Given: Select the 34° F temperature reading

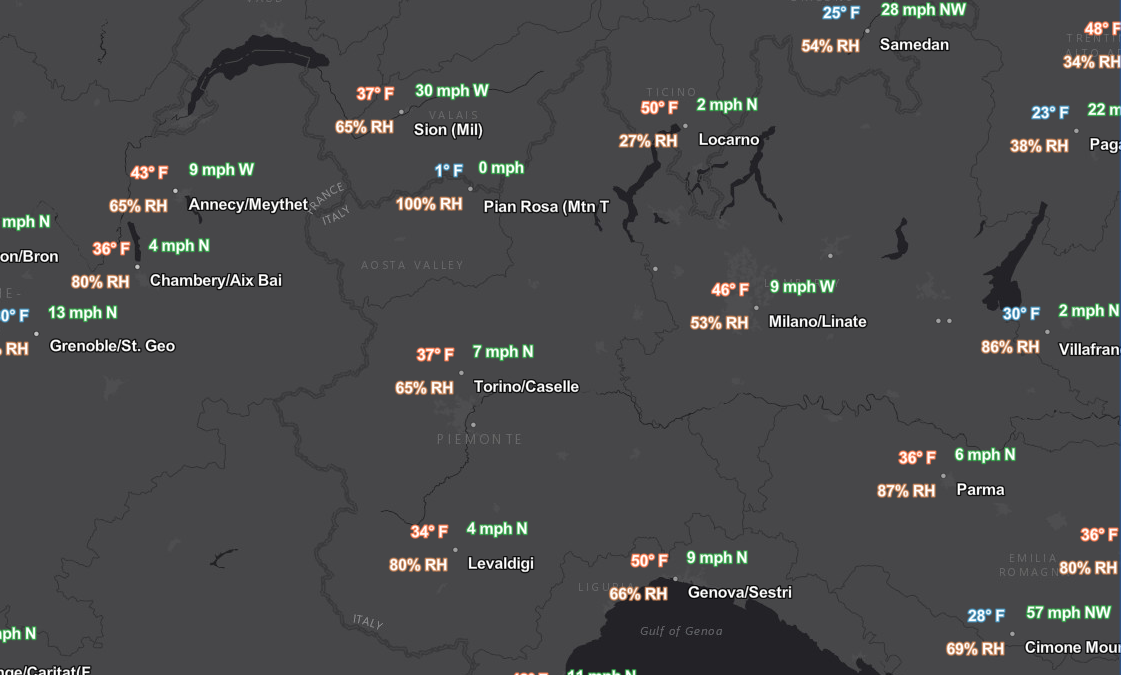Looking at the screenshot, I should (429, 532).
